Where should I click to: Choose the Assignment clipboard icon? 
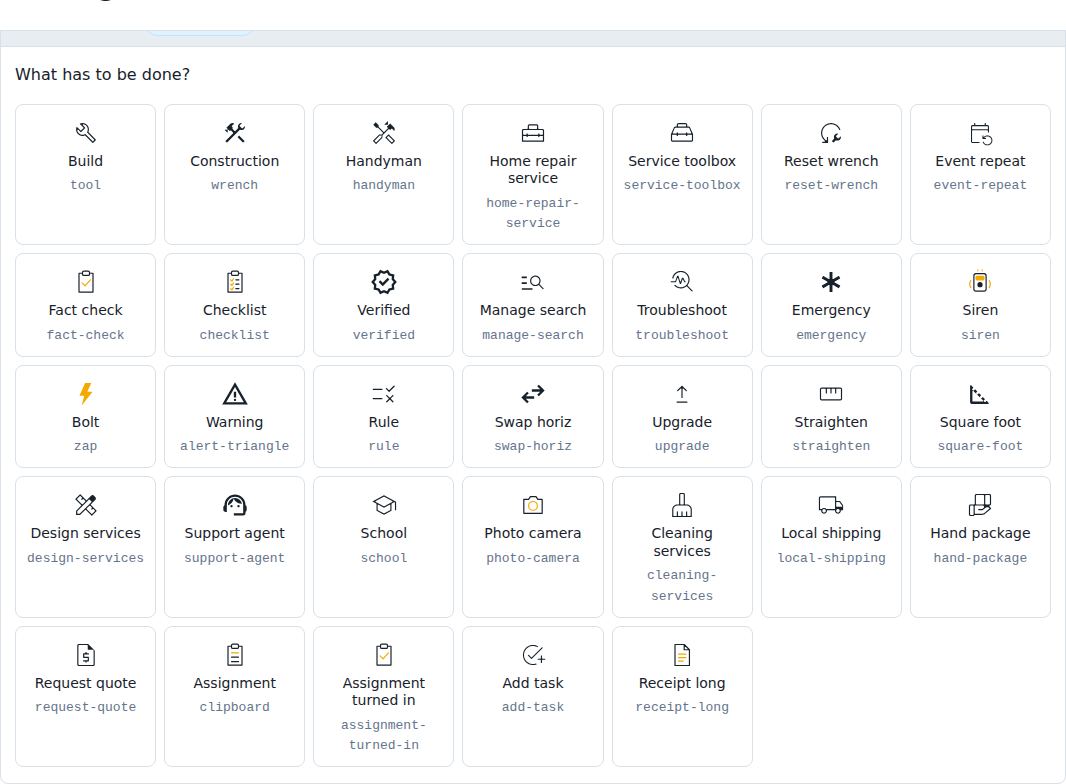235,655
